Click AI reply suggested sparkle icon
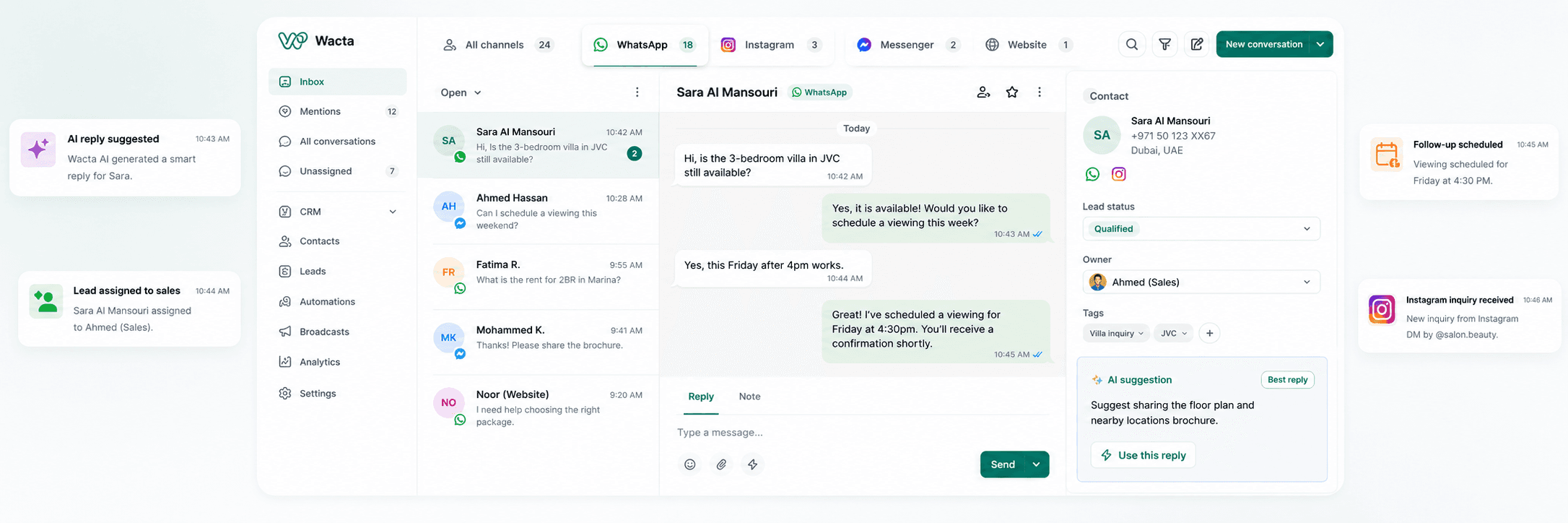 [x=38, y=150]
